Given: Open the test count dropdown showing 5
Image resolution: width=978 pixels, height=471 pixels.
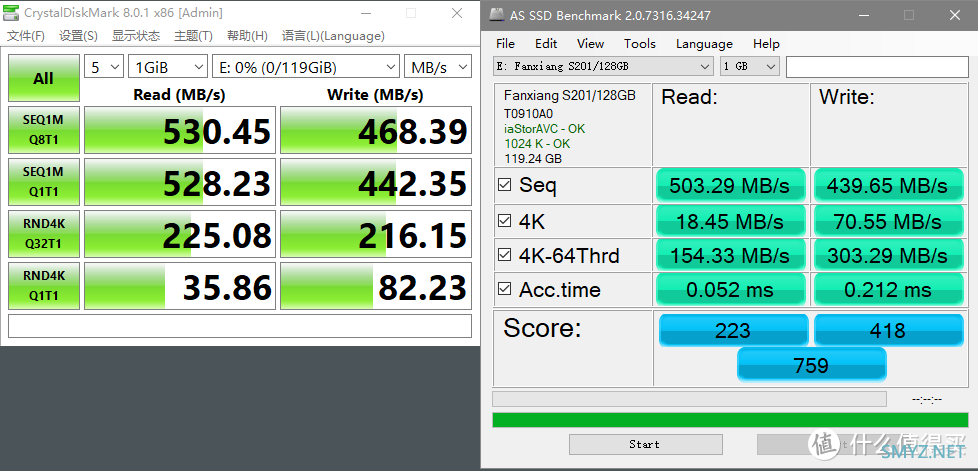Looking at the screenshot, I should click(104, 67).
